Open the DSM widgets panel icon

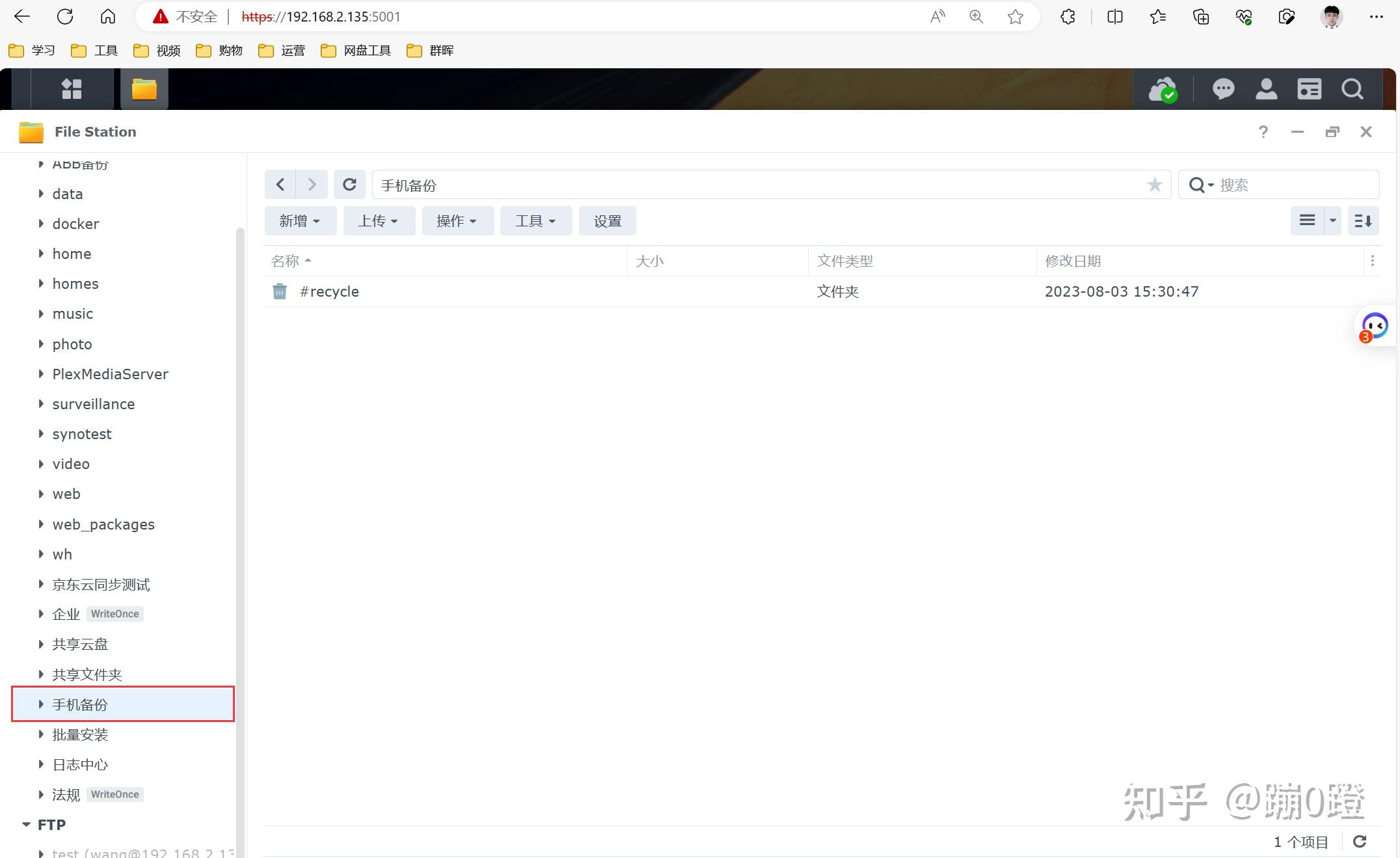[1309, 89]
